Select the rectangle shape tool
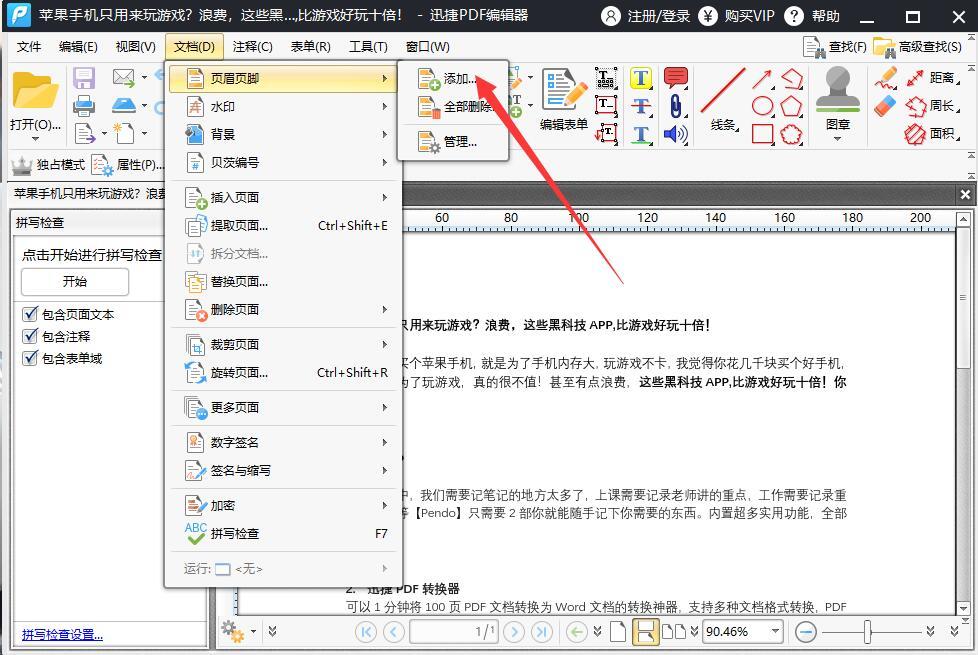 click(762, 133)
